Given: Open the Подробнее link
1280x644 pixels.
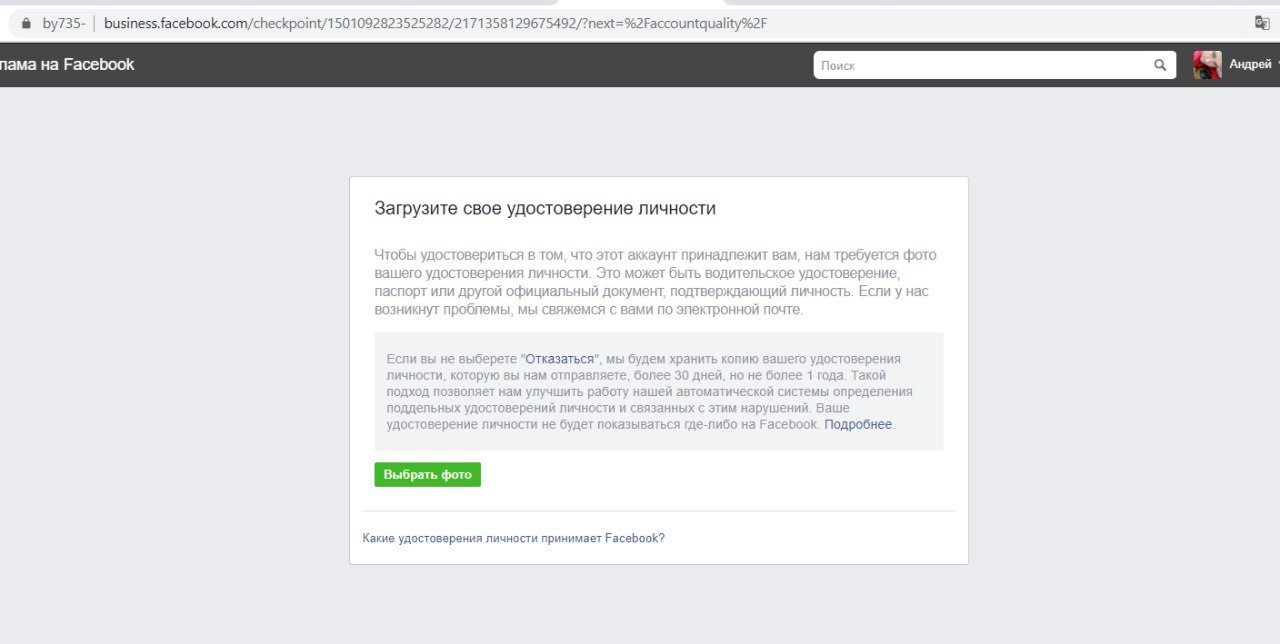Looking at the screenshot, I should [x=858, y=424].
